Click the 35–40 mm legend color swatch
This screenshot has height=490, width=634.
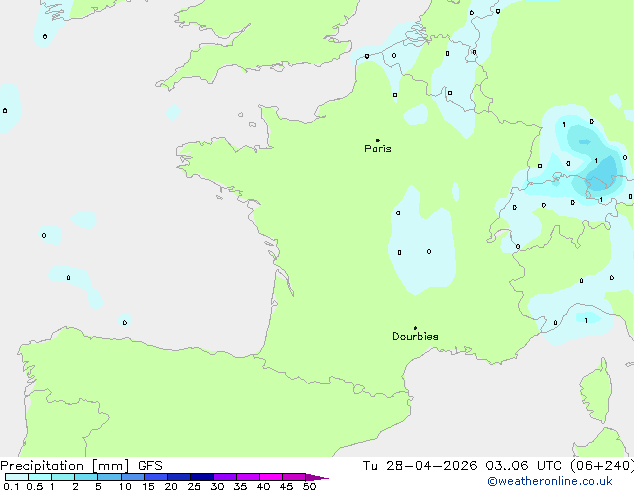click(247, 477)
